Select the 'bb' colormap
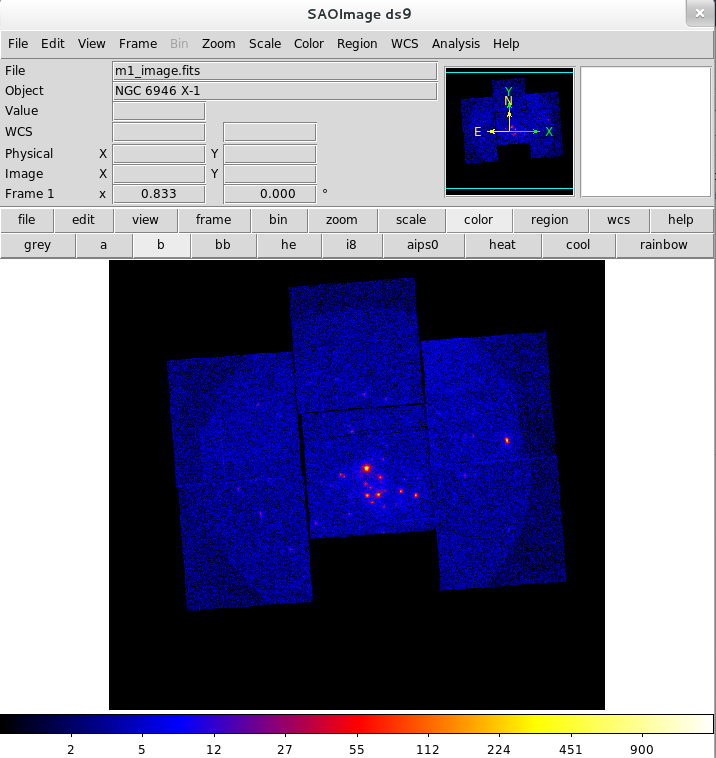Viewport: 716px width, 758px height. [222, 245]
